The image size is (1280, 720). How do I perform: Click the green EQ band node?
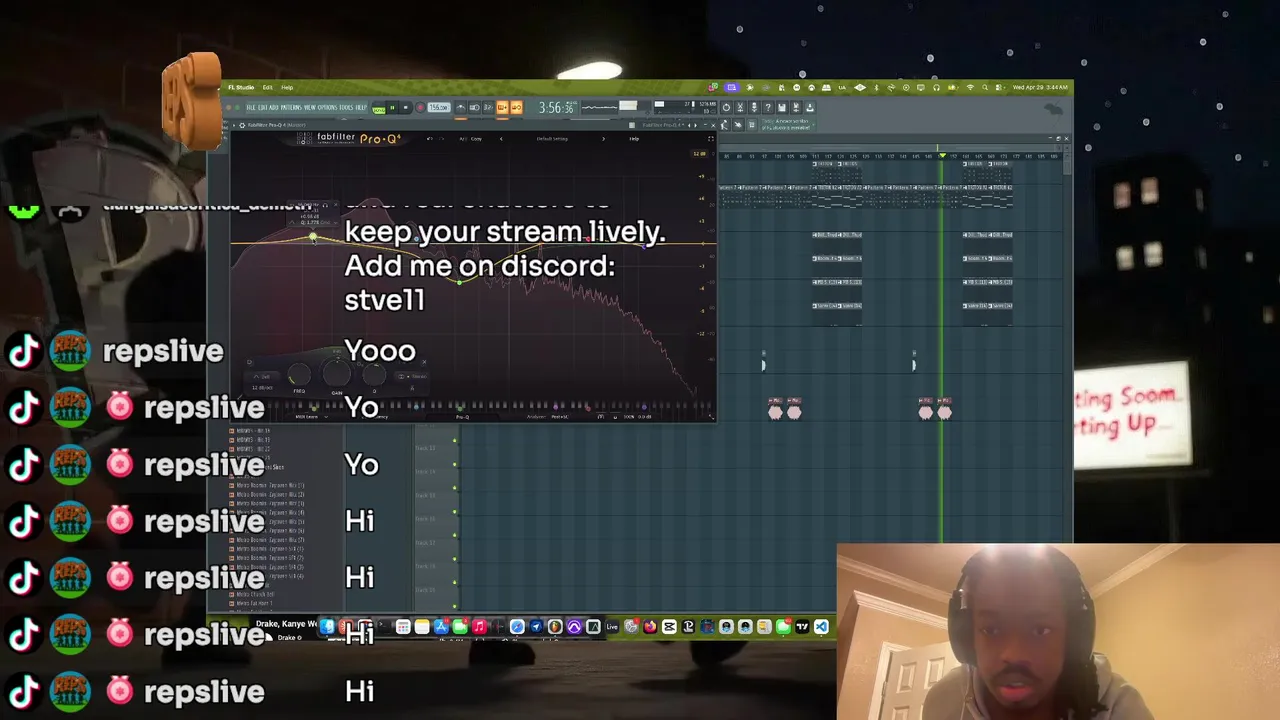tap(459, 282)
